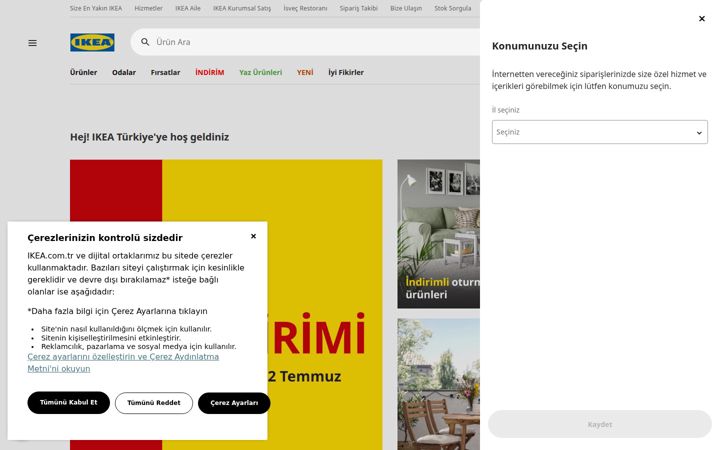Screen dimensions: 720x450
Task: Click the IKEA logo
Action: tap(92, 42)
